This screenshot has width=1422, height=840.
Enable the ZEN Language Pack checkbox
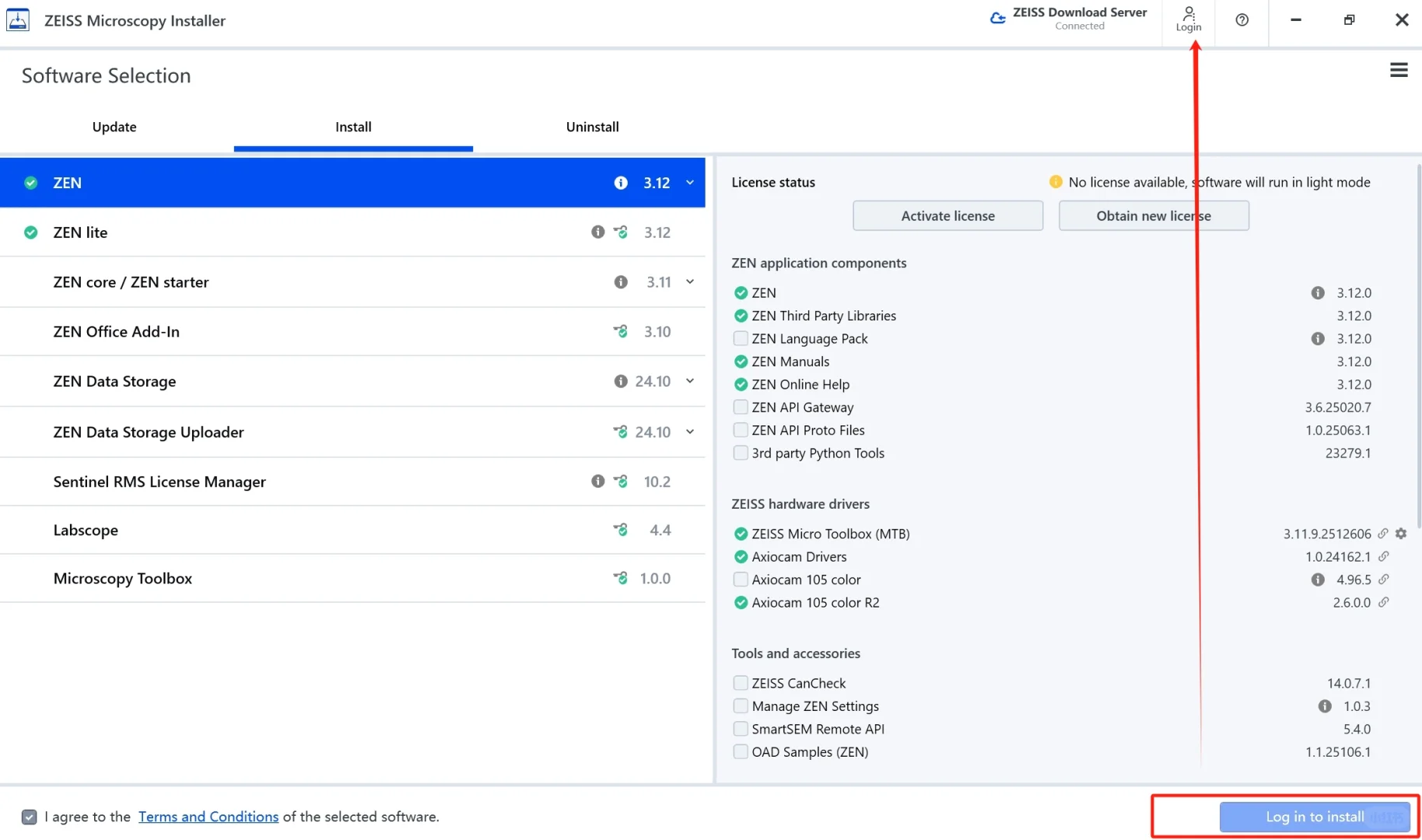[741, 338]
